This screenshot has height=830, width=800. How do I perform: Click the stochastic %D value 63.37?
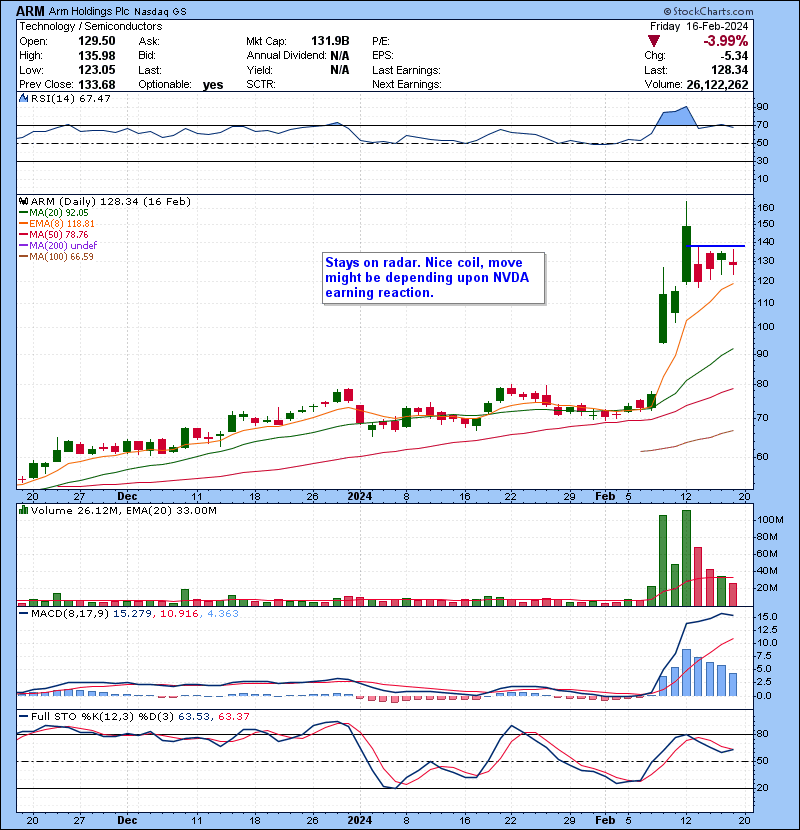(x=233, y=717)
